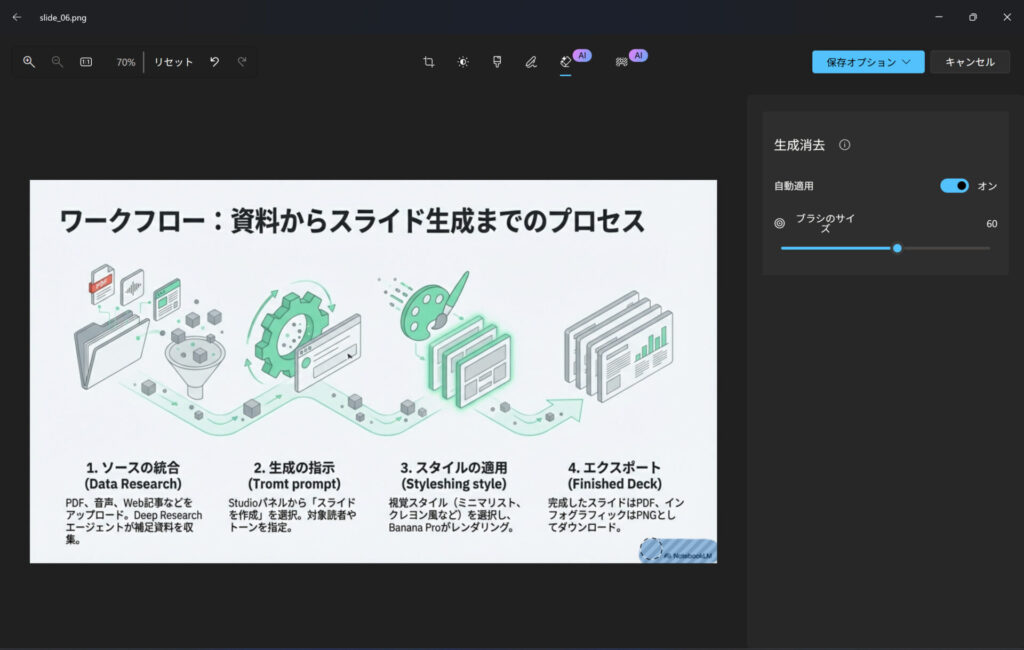1024x650 pixels.
Task: Select the Filter tool
Action: pyautogui.click(x=497, y=61)
